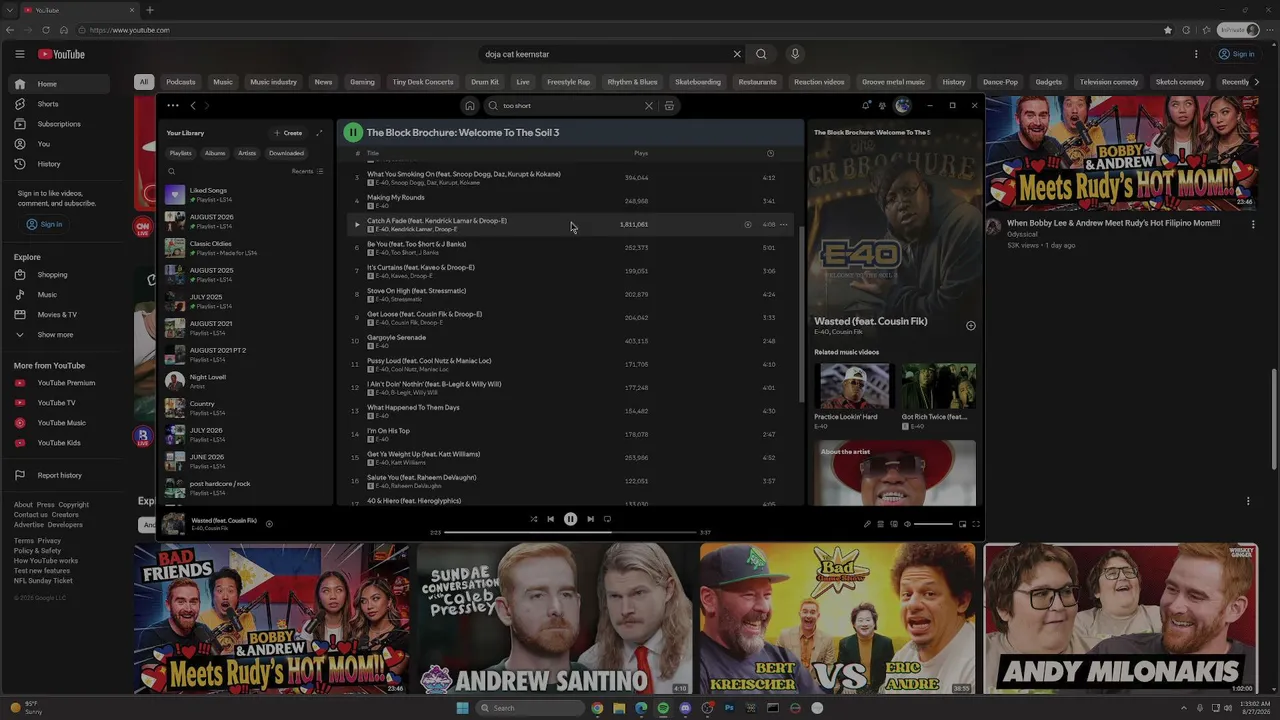Image resolution: width=1280 pixels, height=720 pixels.
Task: Pause playback in the player bar
Action: click(x=570, y=519)
